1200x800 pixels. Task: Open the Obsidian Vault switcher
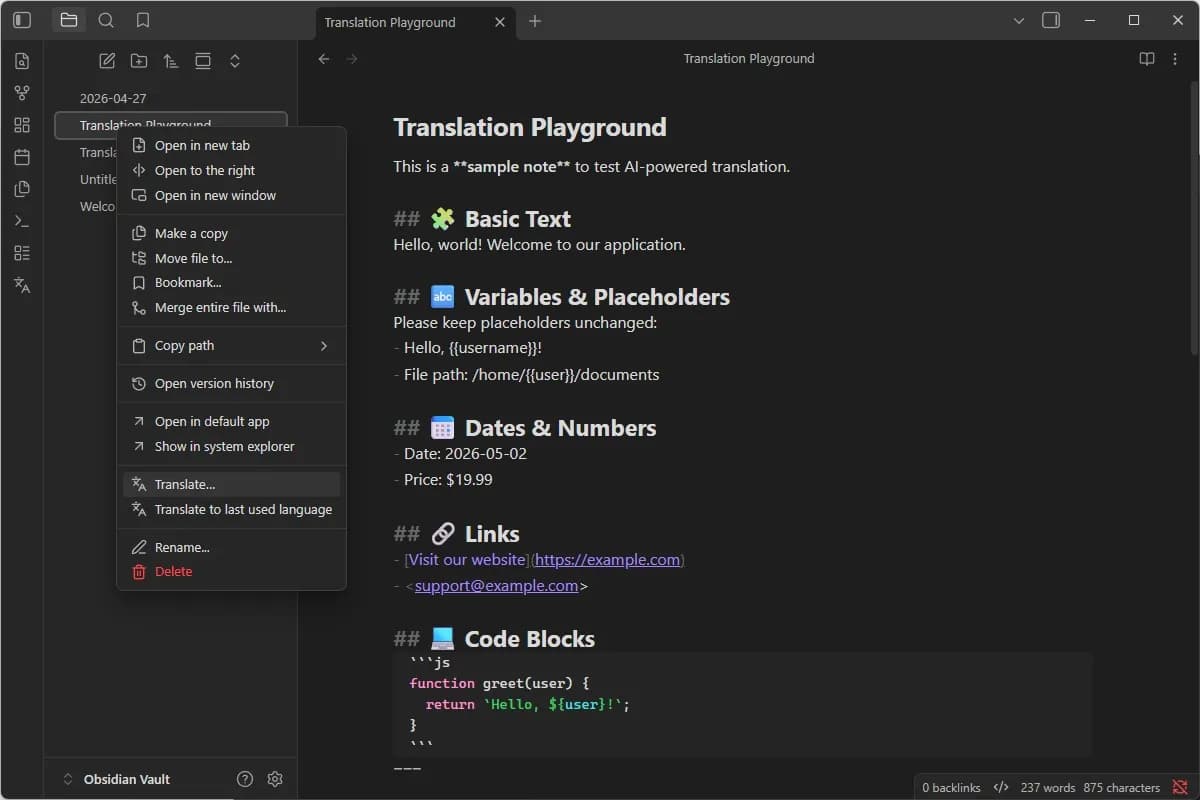pos(116,779)
